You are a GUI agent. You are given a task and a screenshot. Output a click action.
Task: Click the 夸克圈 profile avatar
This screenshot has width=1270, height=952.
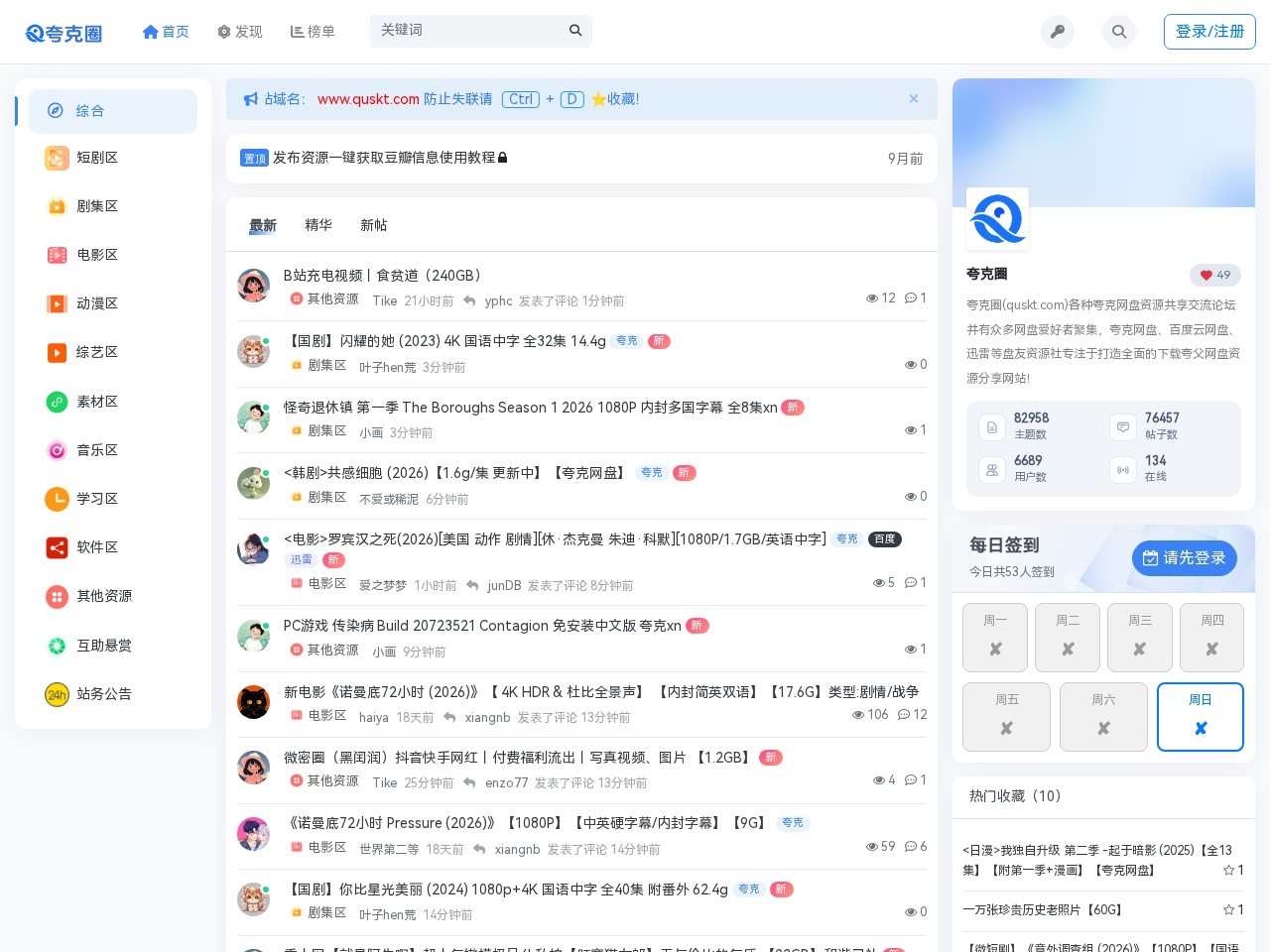point(997,218)
